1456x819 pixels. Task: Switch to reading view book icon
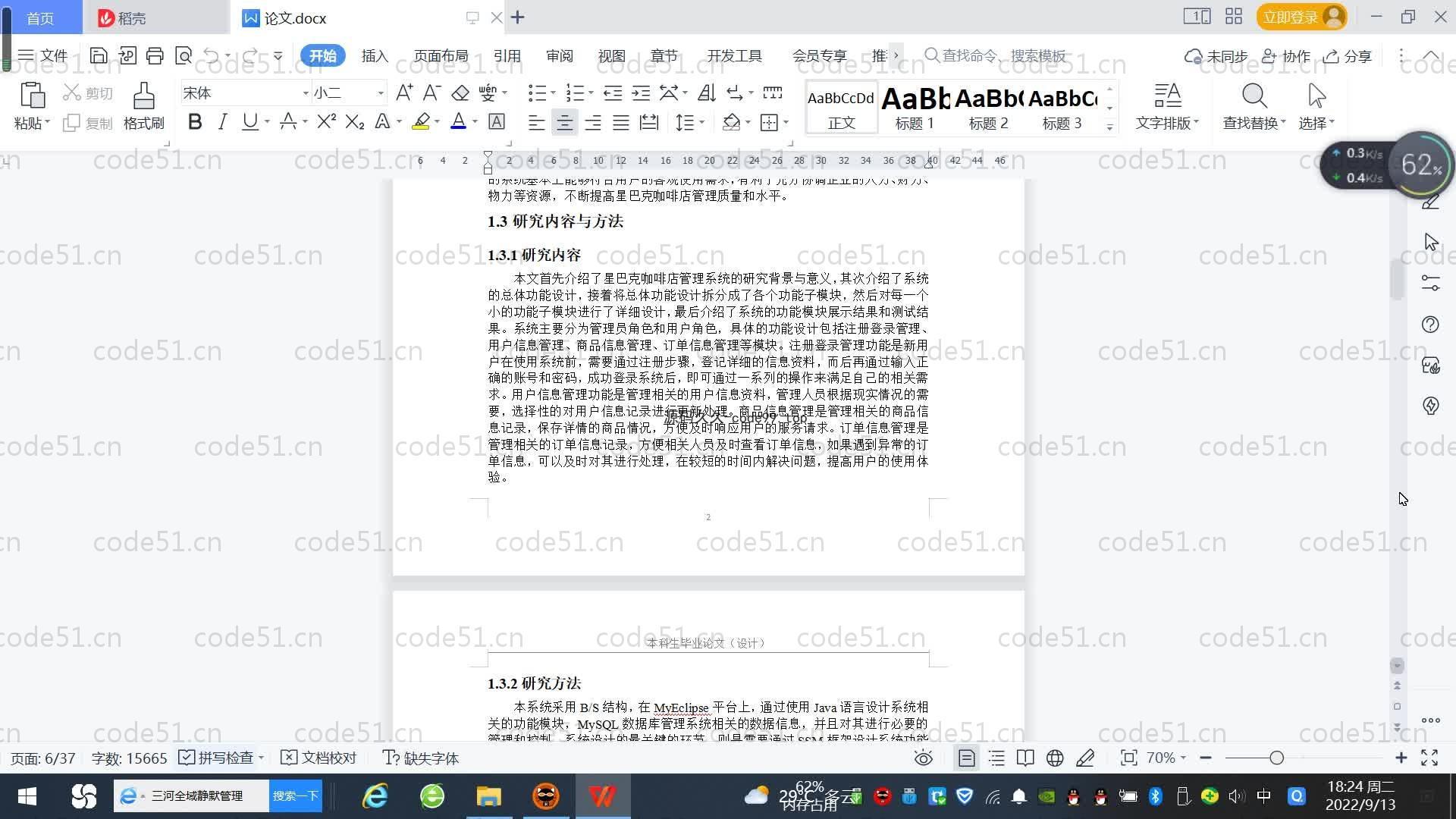click(1025, 758)
